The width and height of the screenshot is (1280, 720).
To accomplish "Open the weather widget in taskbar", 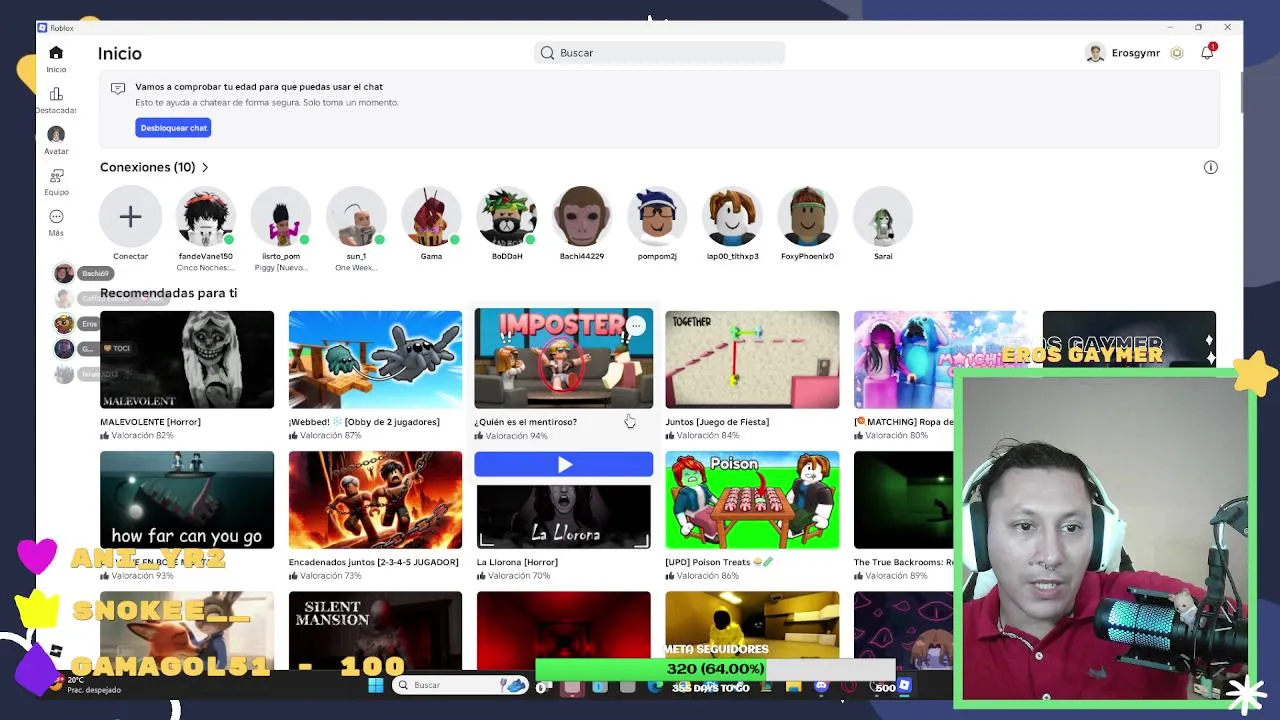I will [x=87, y=685].
